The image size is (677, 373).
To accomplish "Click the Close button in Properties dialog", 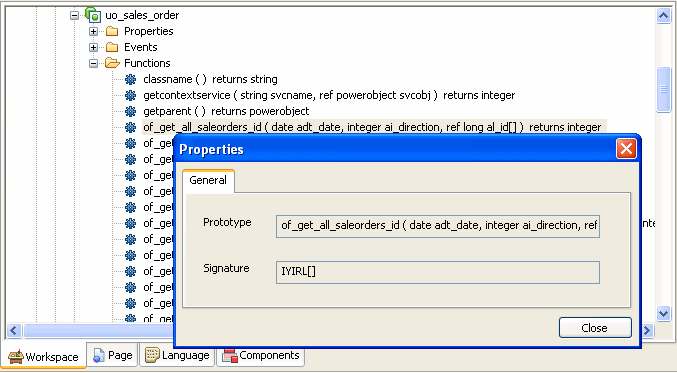I will coord(595,328).
